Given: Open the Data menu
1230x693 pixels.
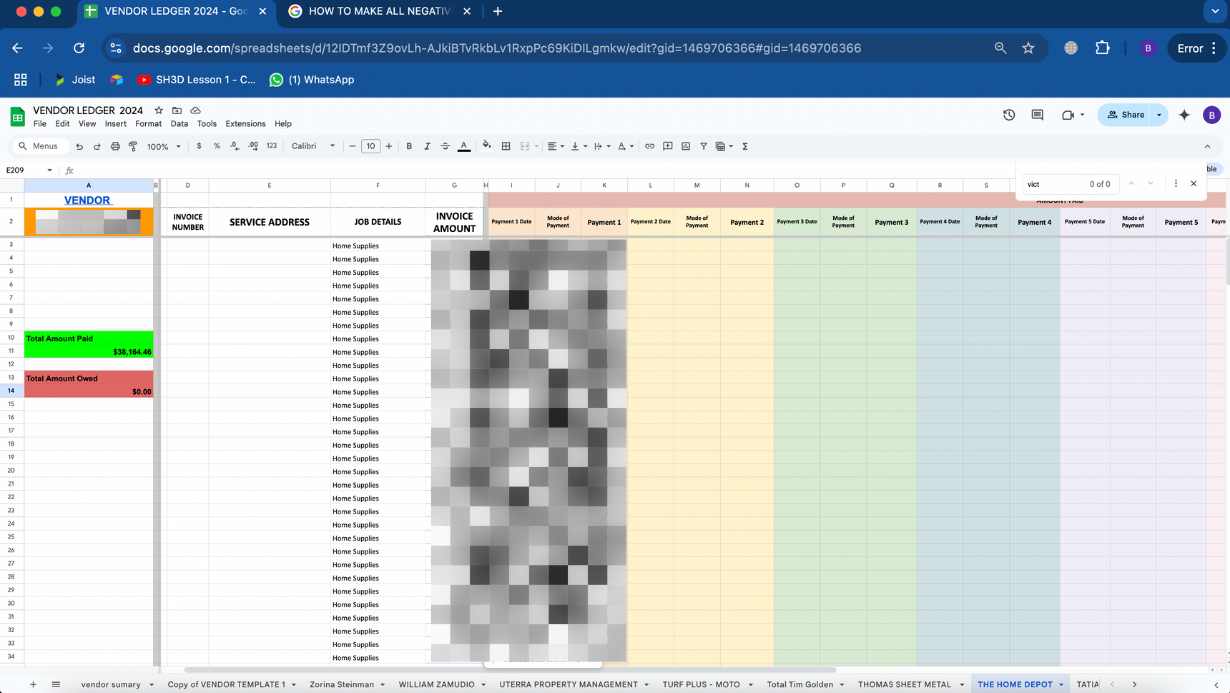Looking at the screenshot, I should pos(179,124).
